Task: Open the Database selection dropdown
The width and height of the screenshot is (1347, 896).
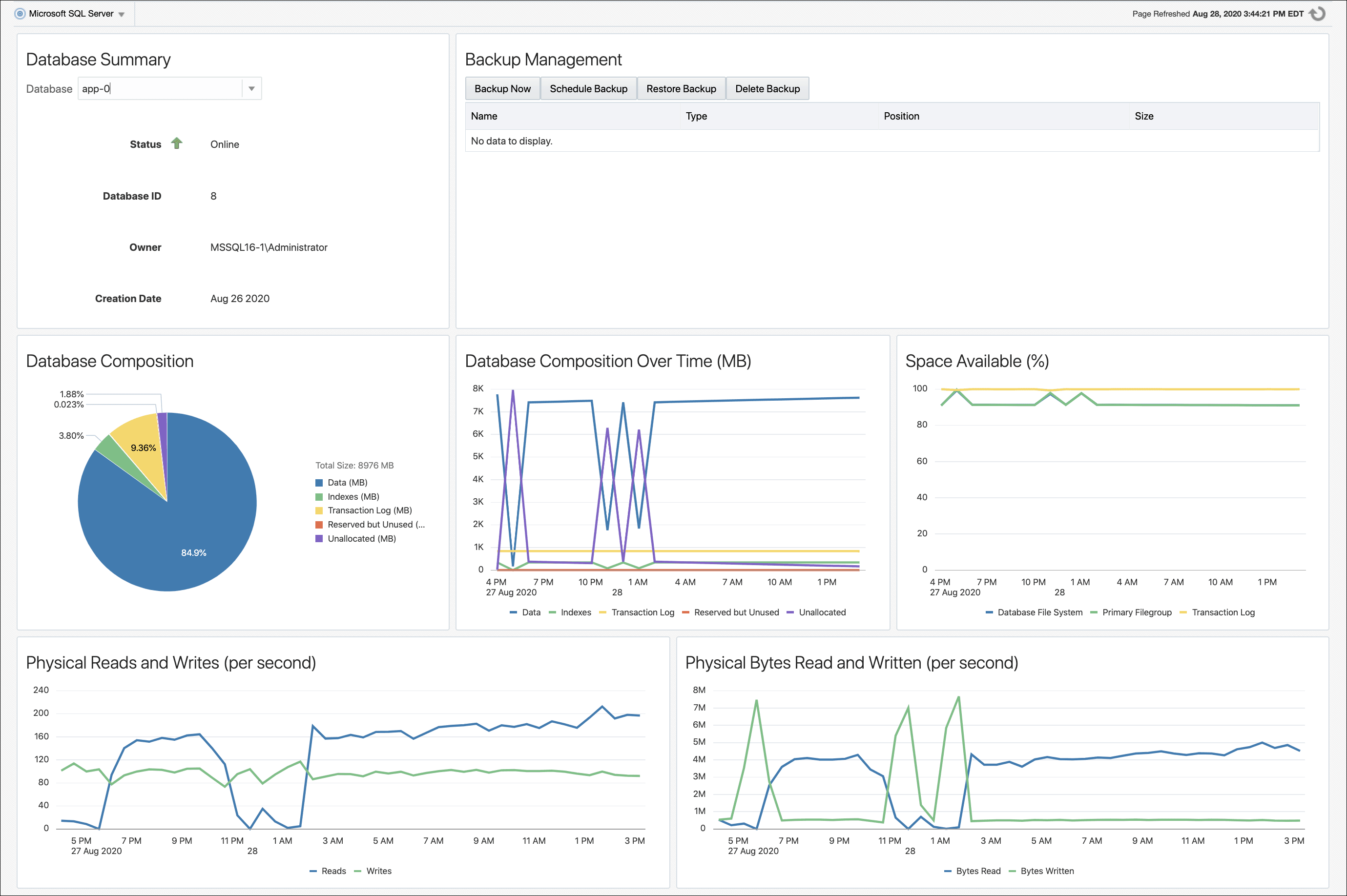Action: 251,88
